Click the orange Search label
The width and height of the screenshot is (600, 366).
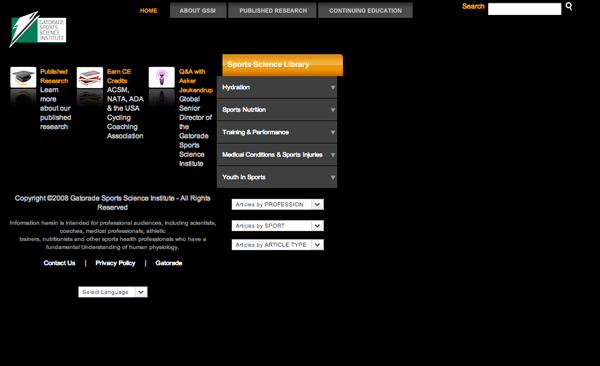[x=473, y=7]
